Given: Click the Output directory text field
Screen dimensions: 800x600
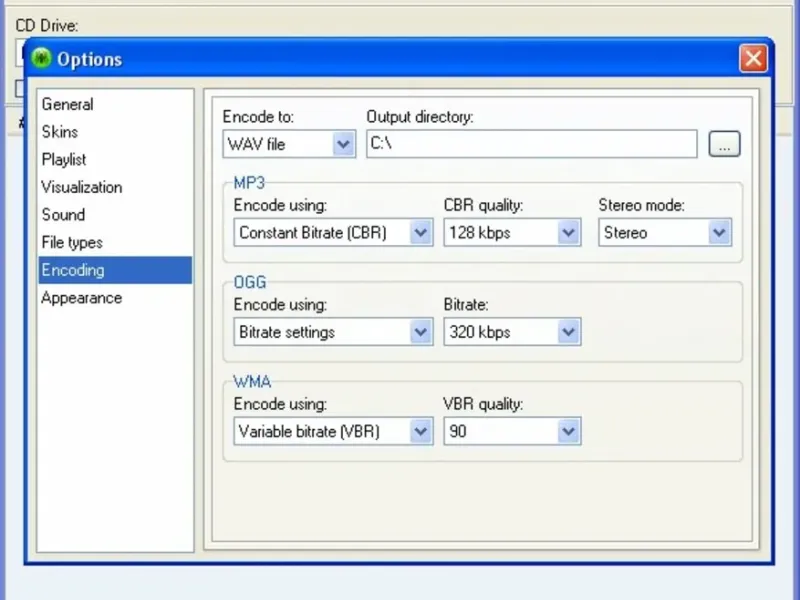Looking at the screenshot, I should [x=532, y=144].
